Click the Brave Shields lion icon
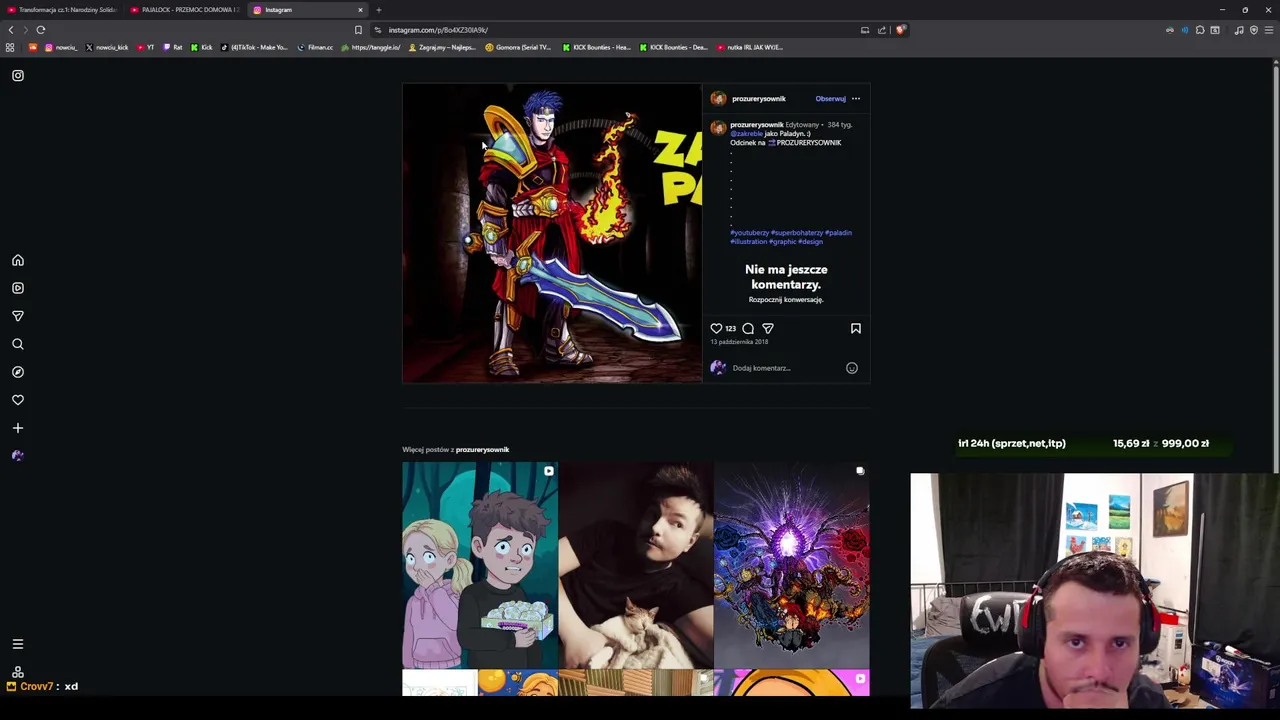 [900, 30]
